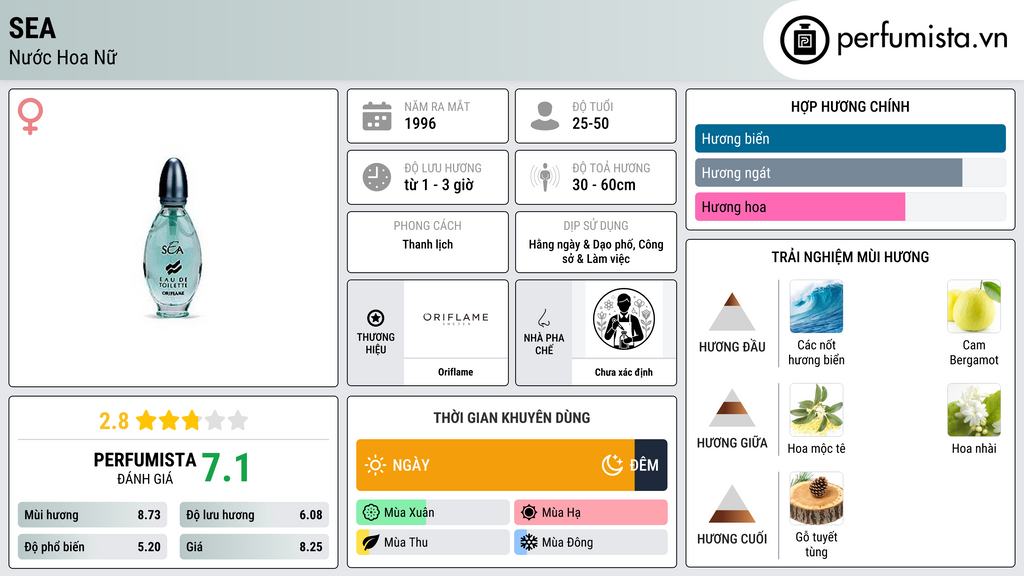Viewport: 1024px width, 576px height.
Task: Click the SEA perfume title
Action: tap(32, 28)
